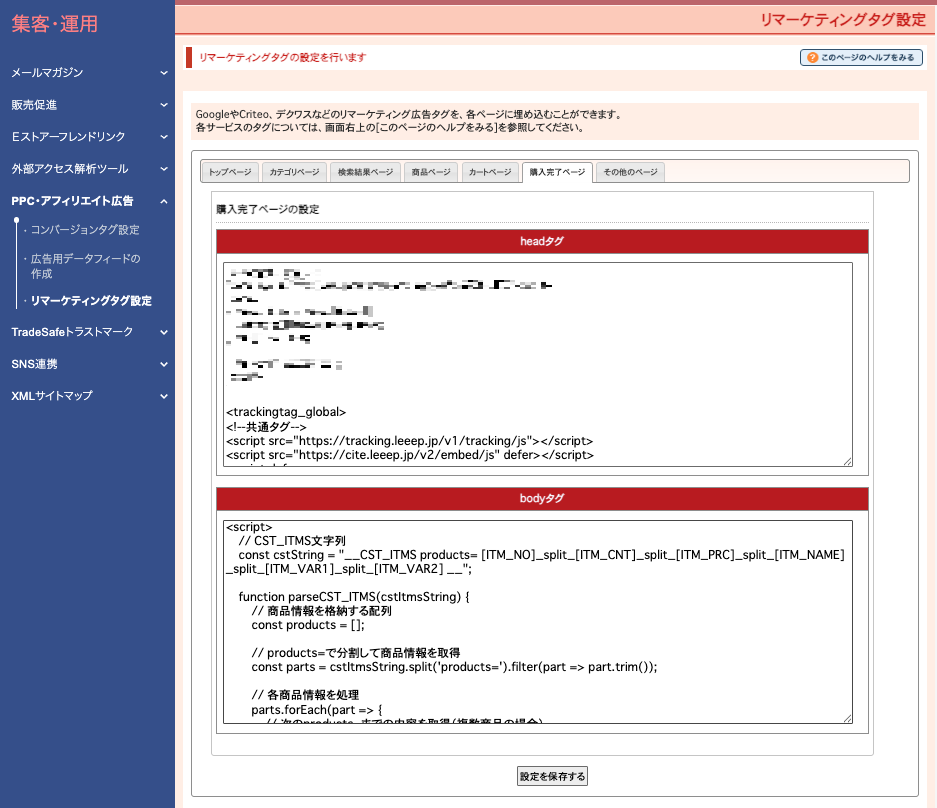Expand the TradeSafeトラストマーク chevron
This screenshot has height=808, width=937.
click(x=164, y=332)
